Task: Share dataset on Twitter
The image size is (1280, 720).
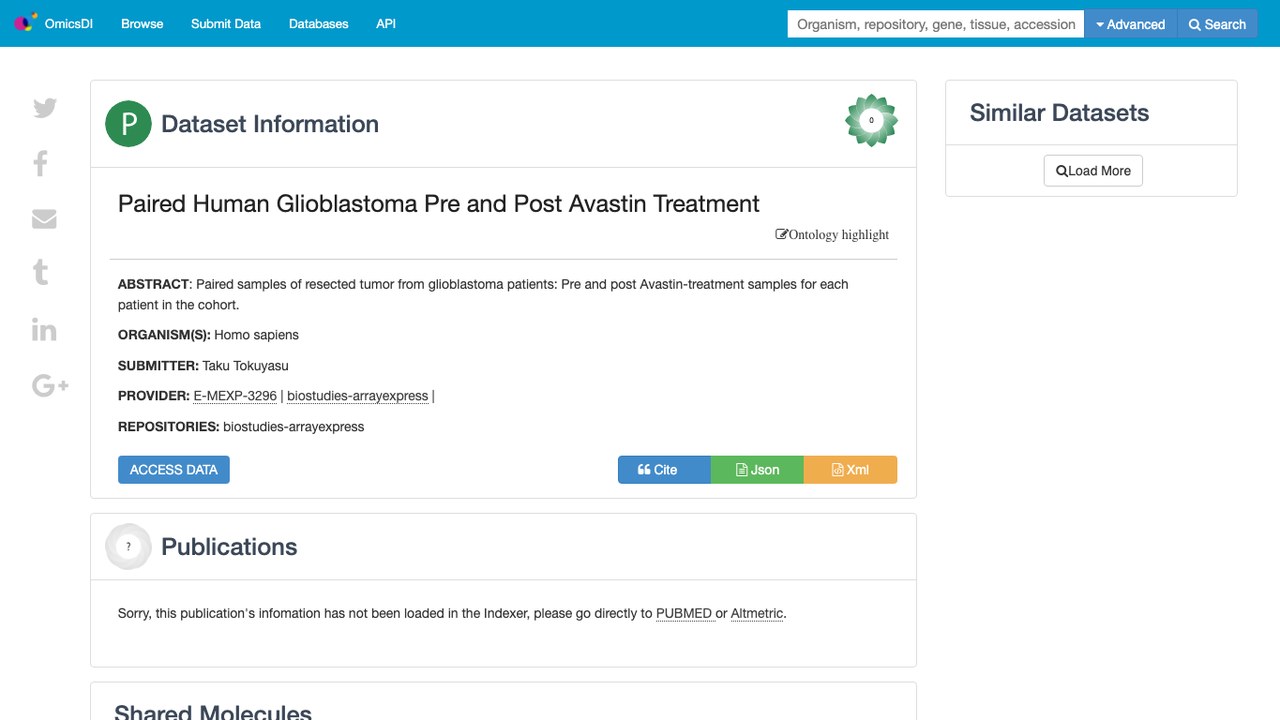Action: pos(45,108)
